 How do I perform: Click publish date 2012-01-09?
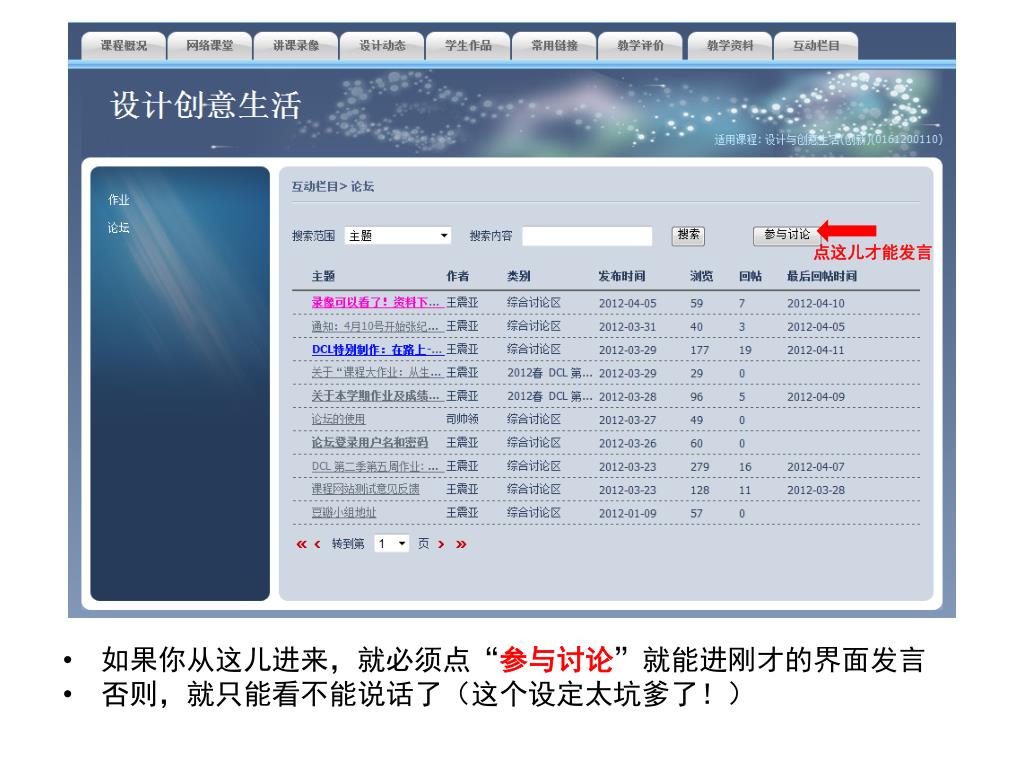628,513
